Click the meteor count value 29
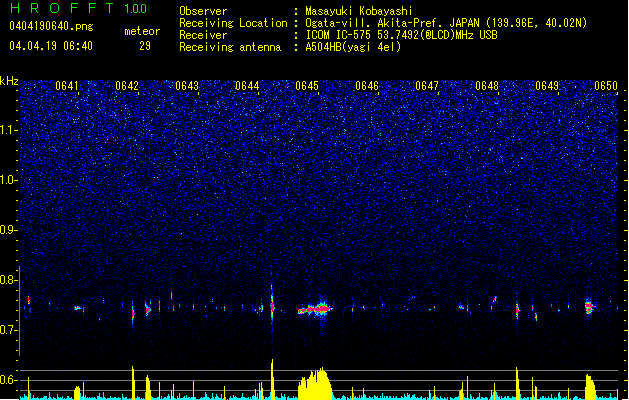 point(145,46)
